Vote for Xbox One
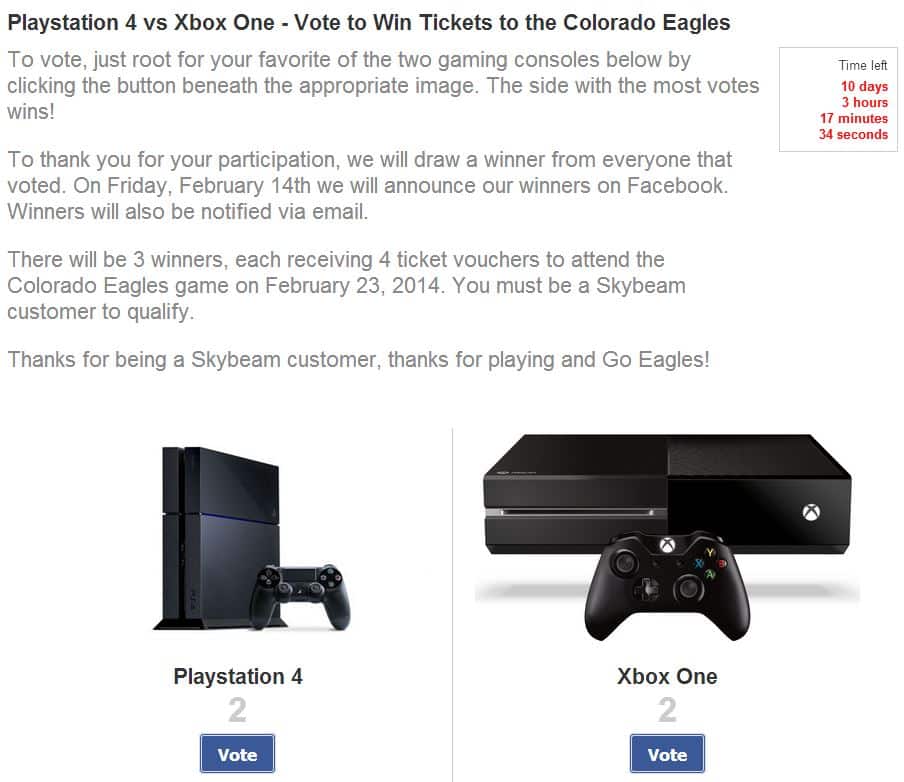Screen dimensions: 904x782 [667, 753]
